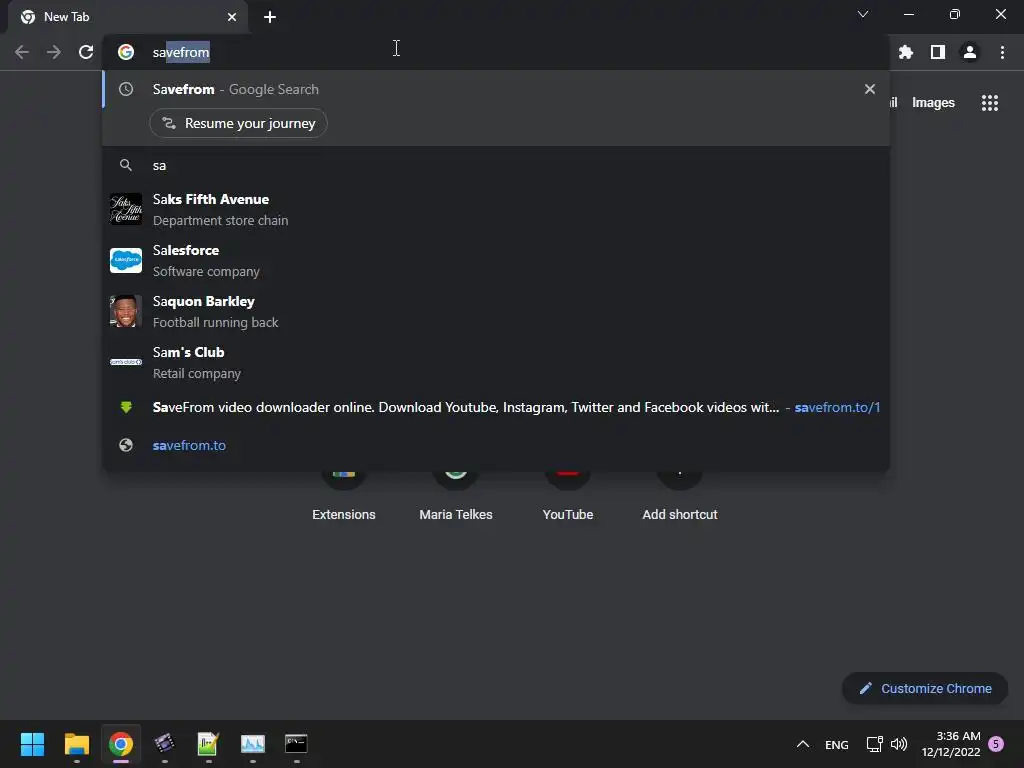Open Chrome three-dot menu
This screenshot has width=1024, height=768.
pyautogui.click(x=1002, y=52)
